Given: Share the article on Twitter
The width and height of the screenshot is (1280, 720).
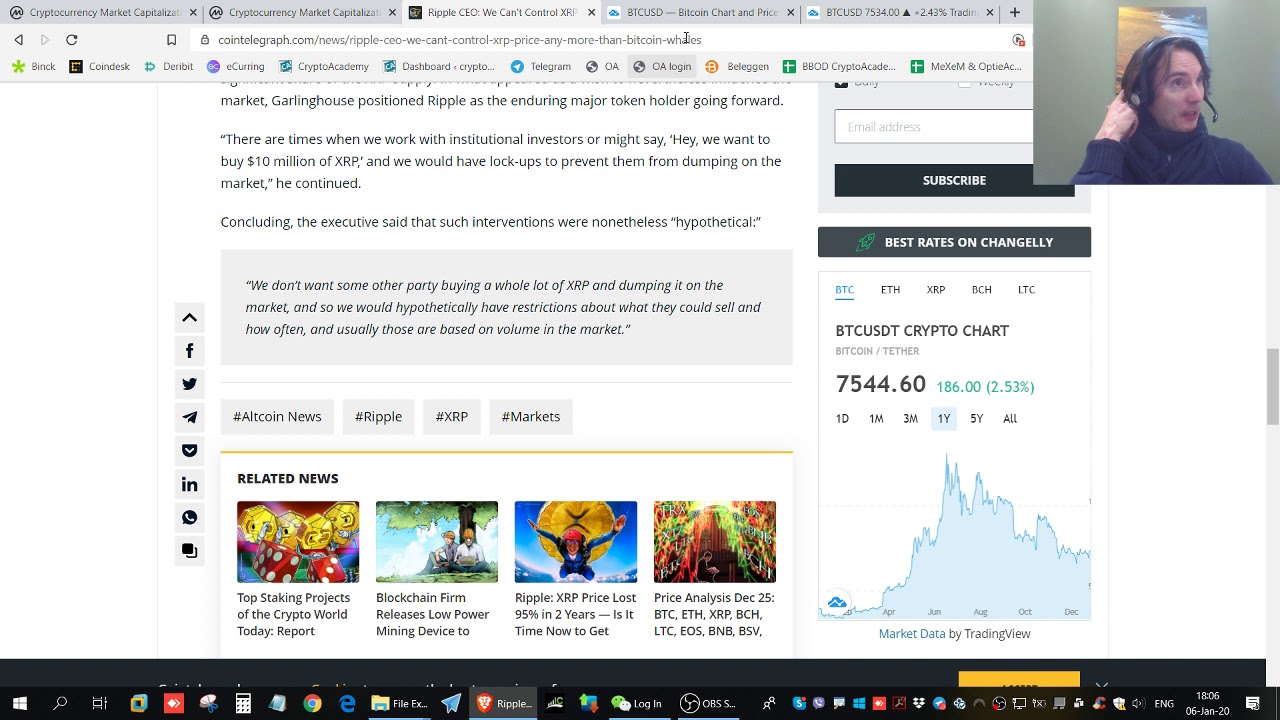Looking at the screenshot, I should 189,384.
